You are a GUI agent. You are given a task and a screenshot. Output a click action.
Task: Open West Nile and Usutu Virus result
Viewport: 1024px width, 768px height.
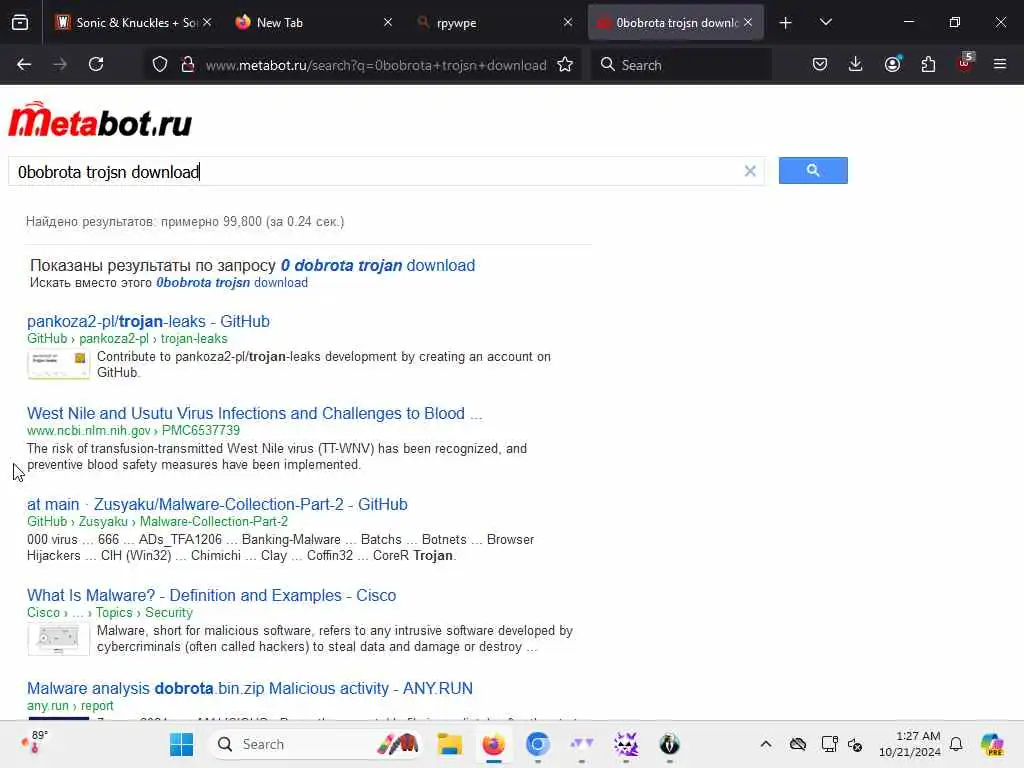click(x=254, y=413)
